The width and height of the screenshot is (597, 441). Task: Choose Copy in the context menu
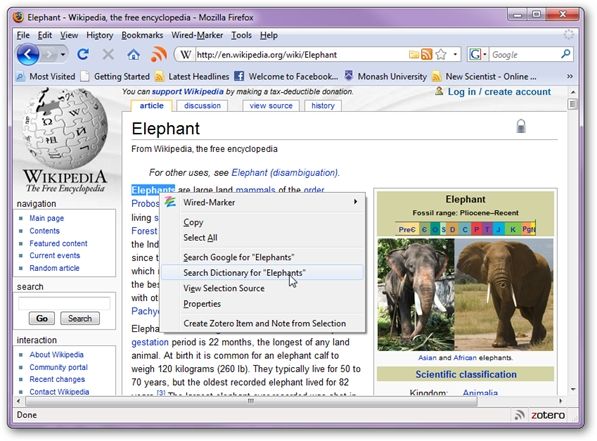(263, 222)
